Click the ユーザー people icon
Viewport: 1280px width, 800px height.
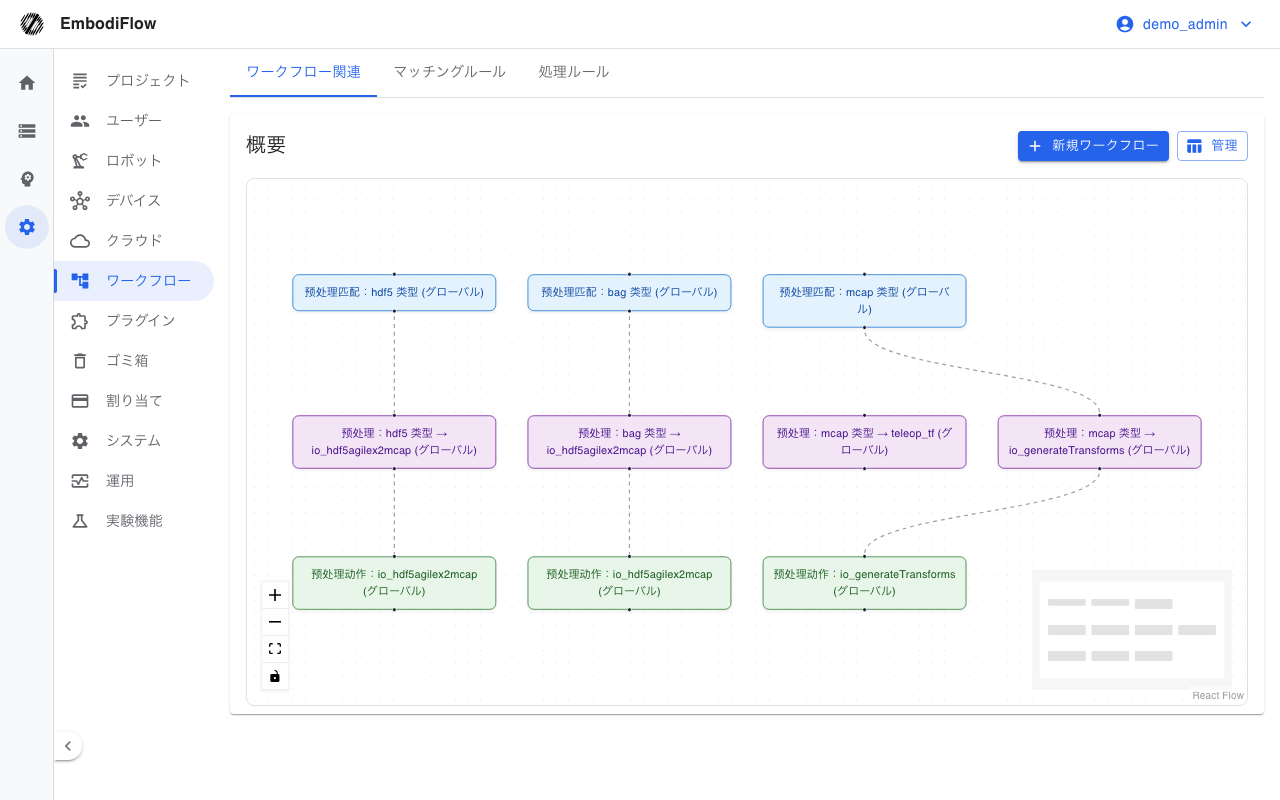click(80, 120)
